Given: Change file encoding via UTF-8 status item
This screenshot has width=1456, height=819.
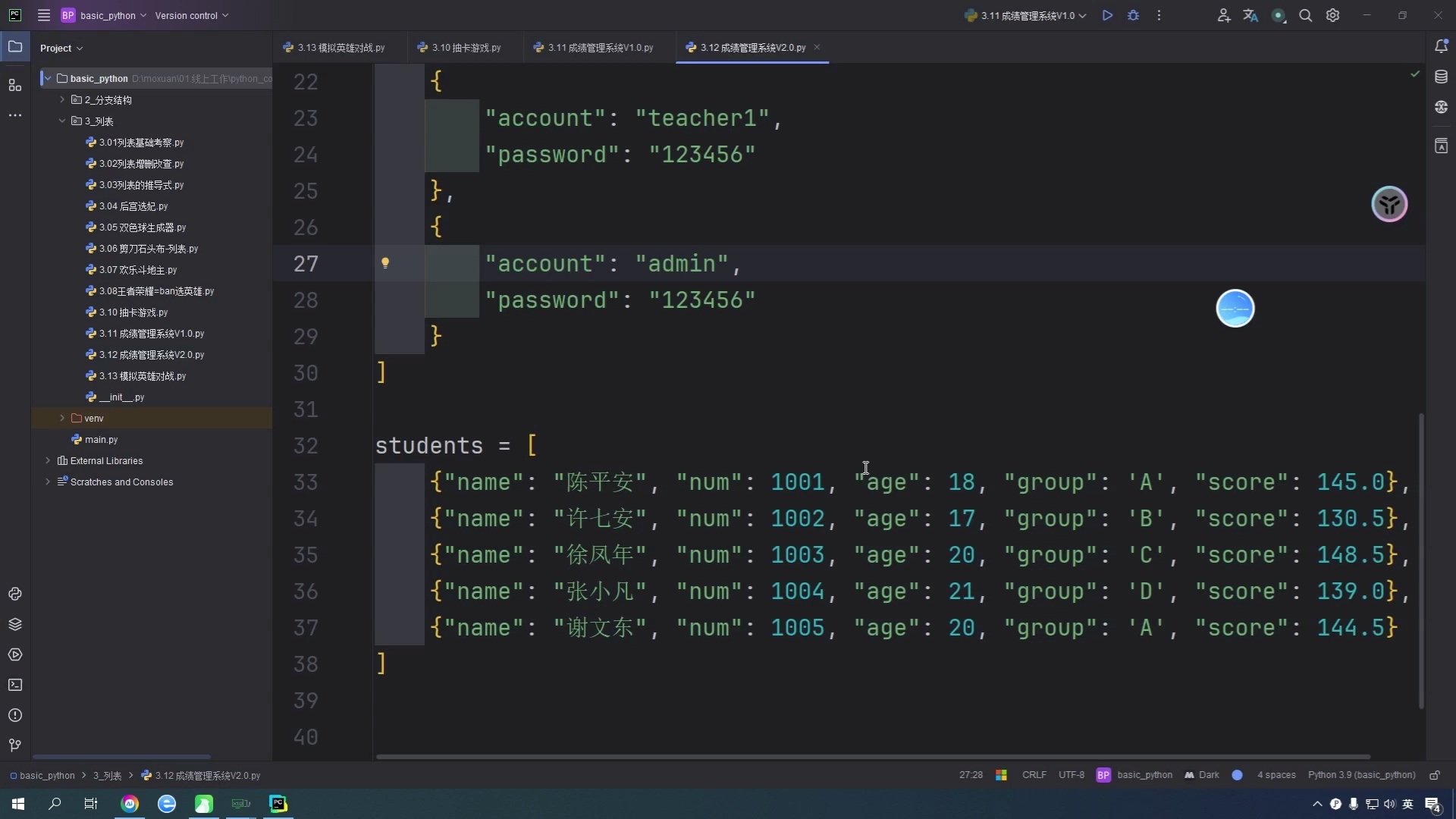Looking at the screenshot, I should click(1072, 775).
